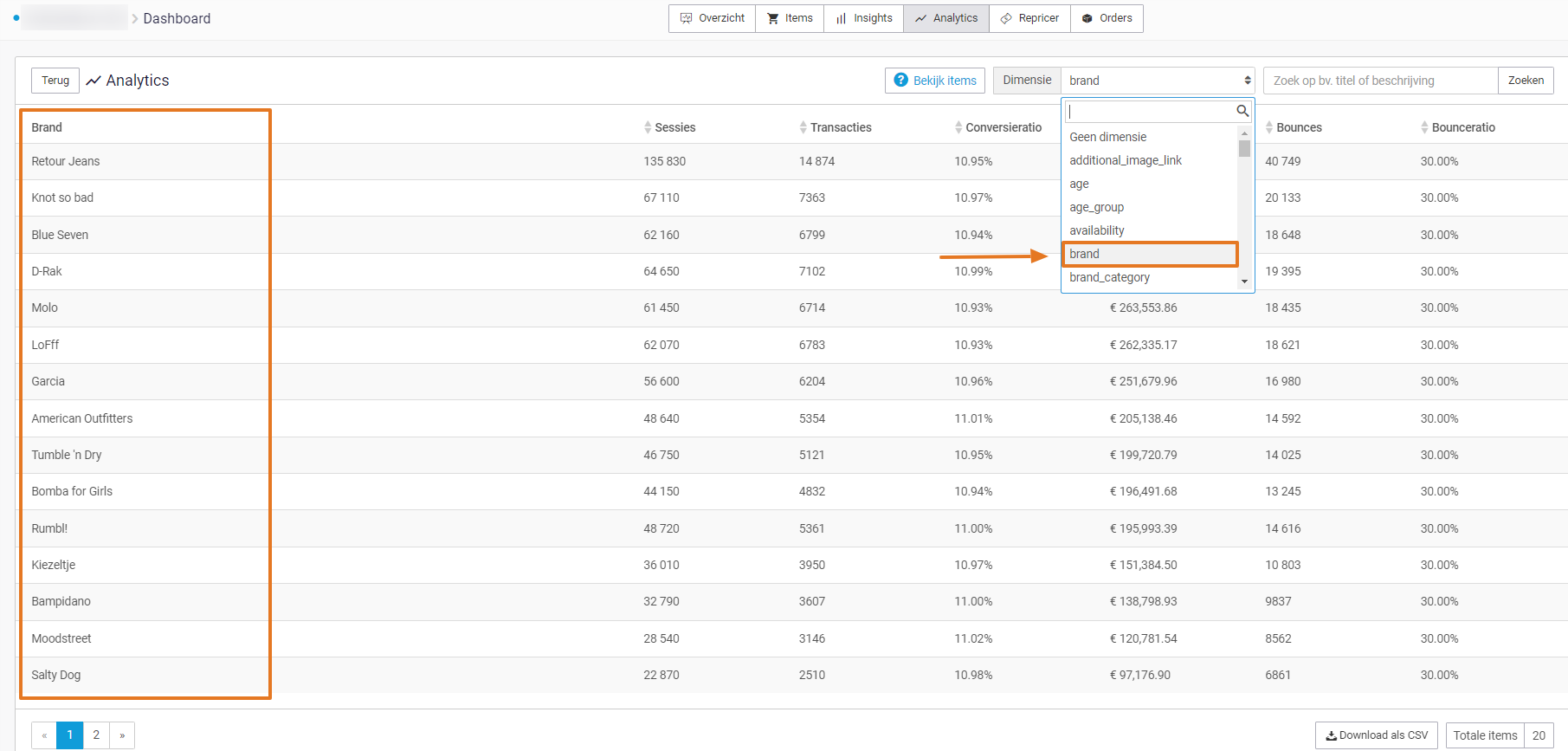
Task: Click the LoFff brand row
Action: coord(791,345)
